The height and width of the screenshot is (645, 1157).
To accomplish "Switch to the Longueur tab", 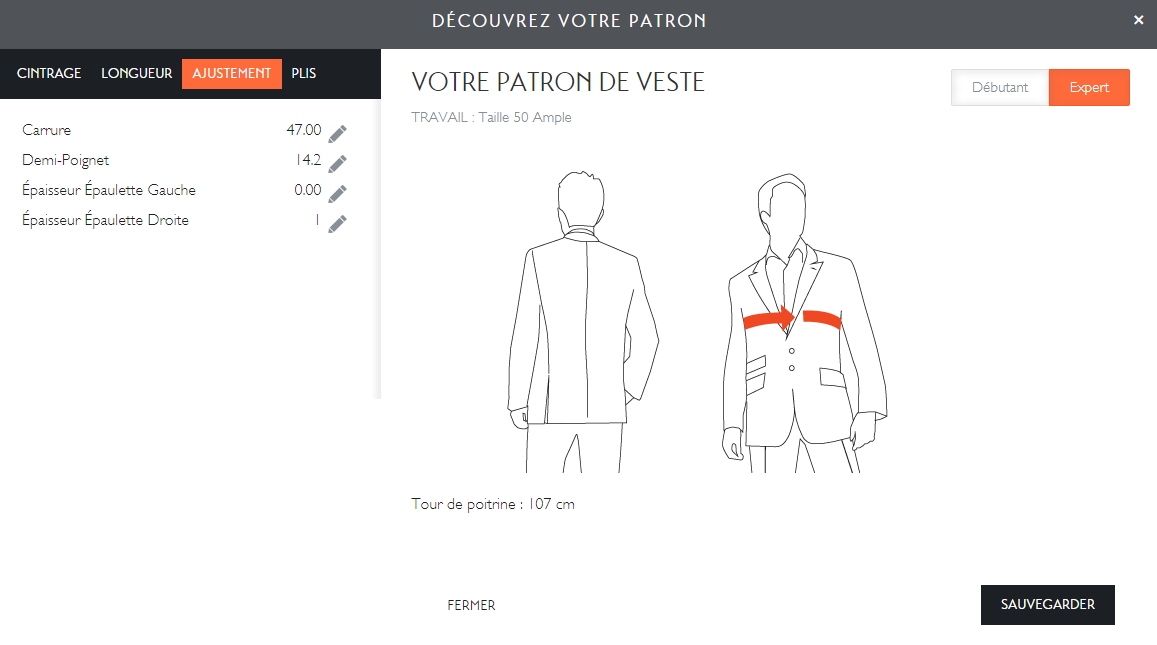I will [x=137, y=74].
